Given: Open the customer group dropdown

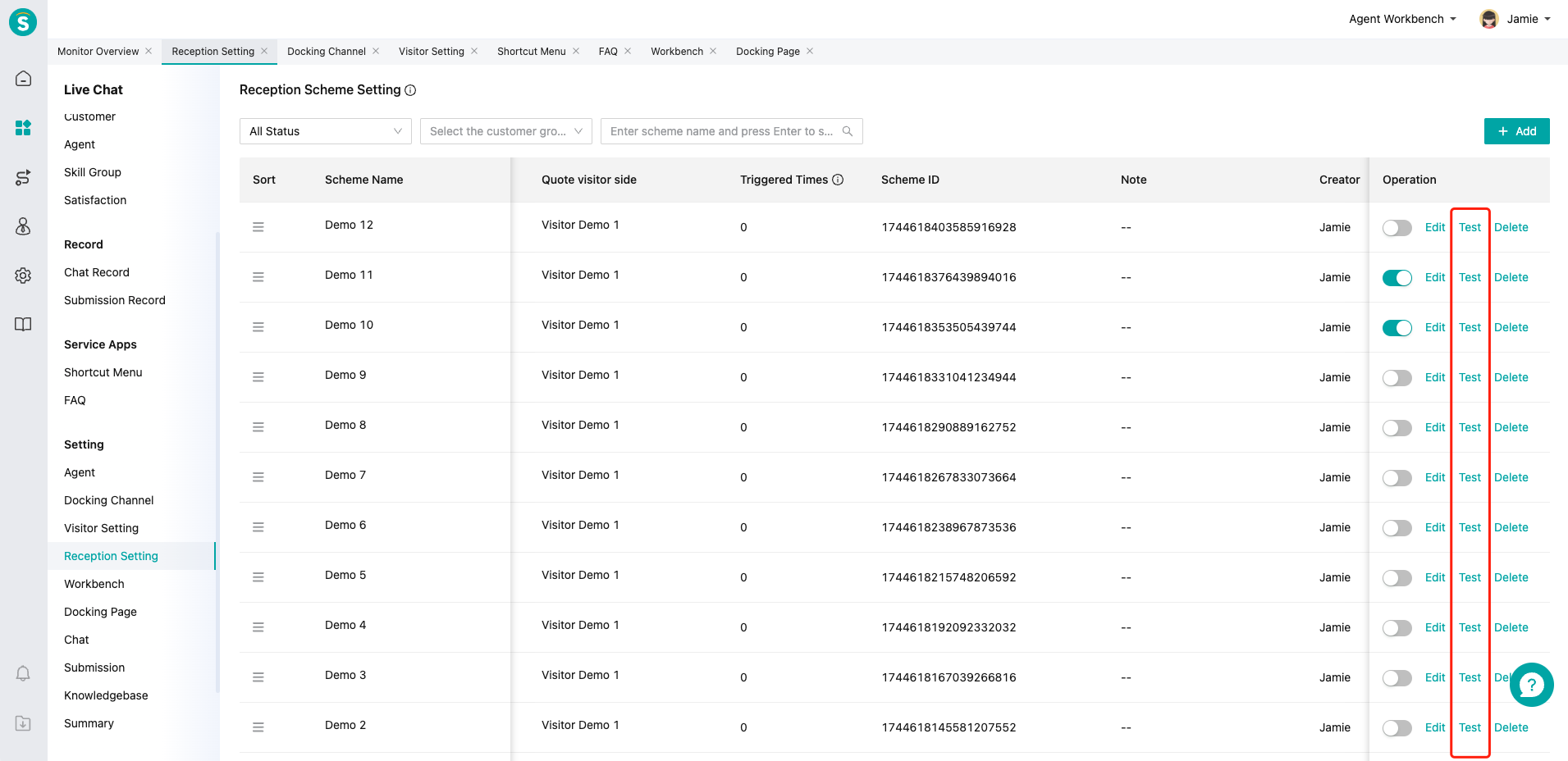Looking at the screenshot, I should pos(506,131).
